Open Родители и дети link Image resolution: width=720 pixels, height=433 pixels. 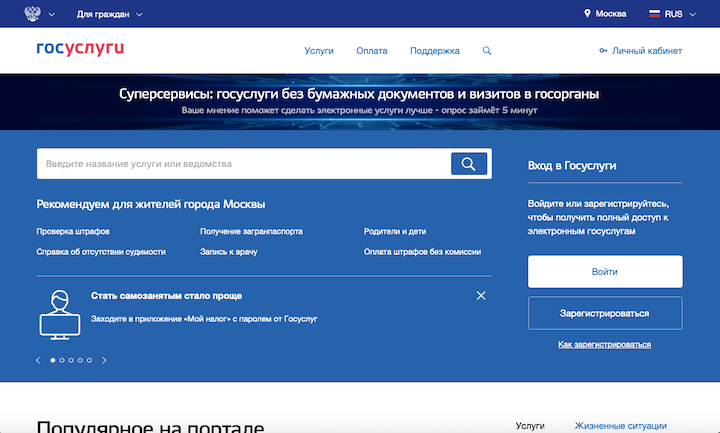[x=395, y=231]
